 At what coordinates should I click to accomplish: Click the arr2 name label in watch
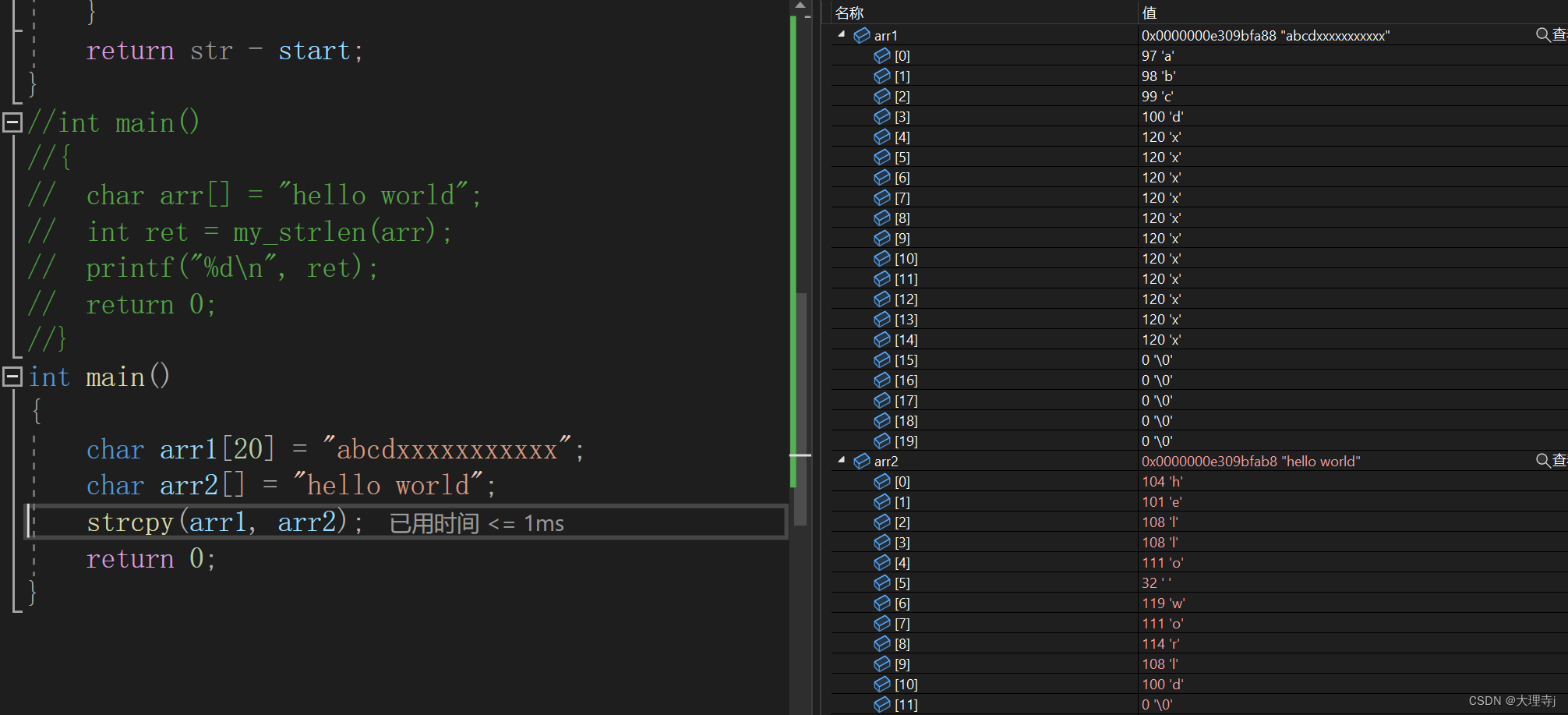click(886, 462)
